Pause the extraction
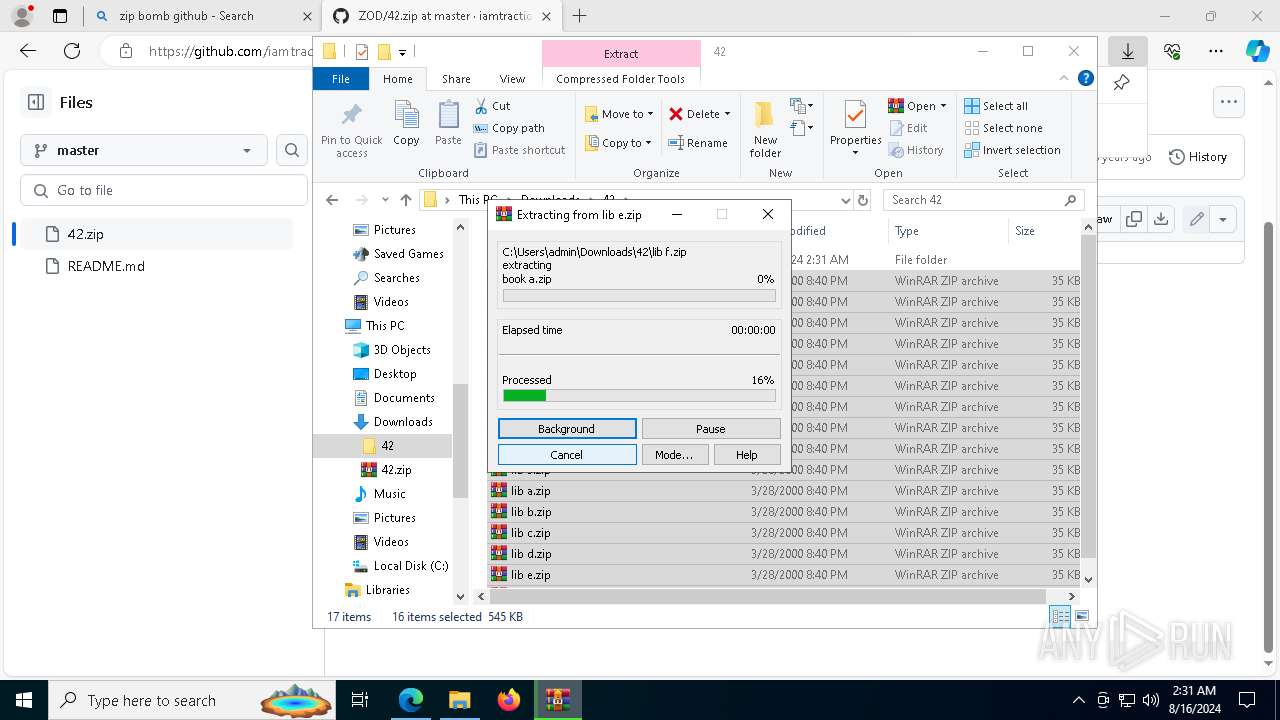1280x720 pixels. (711, 429)
